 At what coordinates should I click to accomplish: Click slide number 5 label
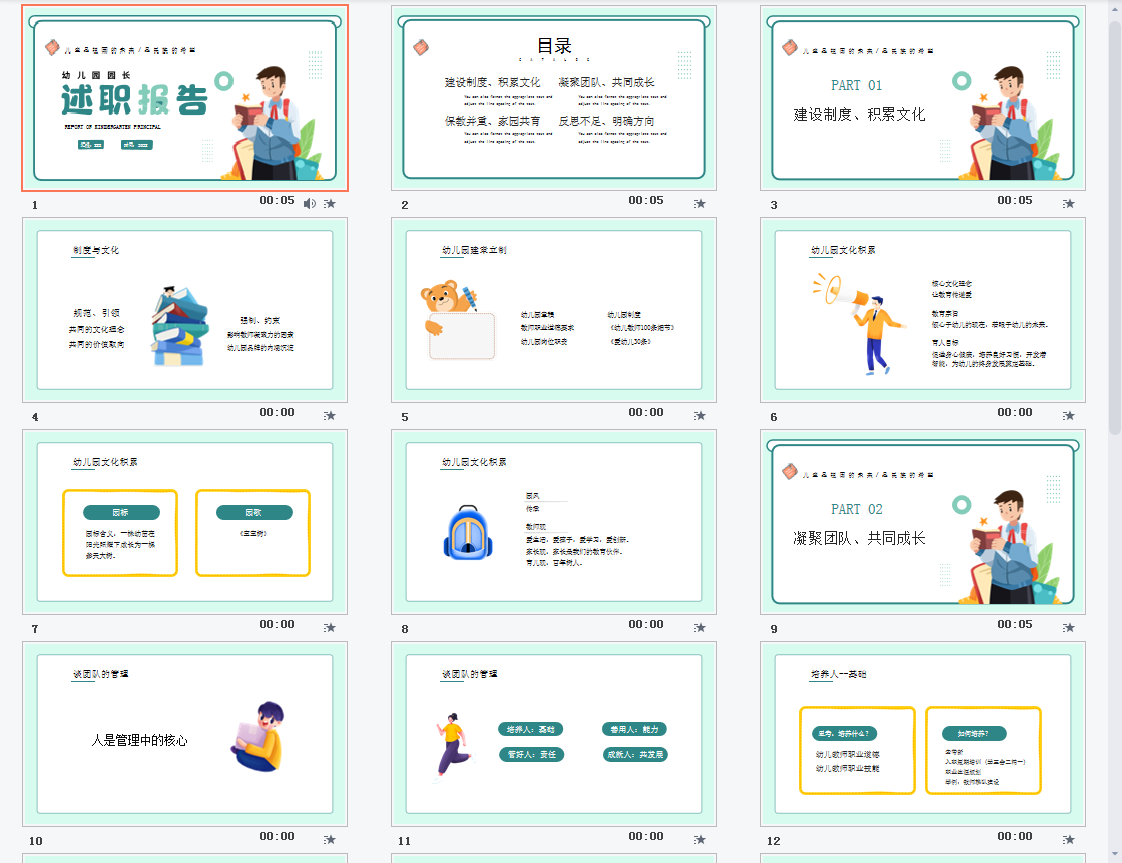tap(404, 416)
